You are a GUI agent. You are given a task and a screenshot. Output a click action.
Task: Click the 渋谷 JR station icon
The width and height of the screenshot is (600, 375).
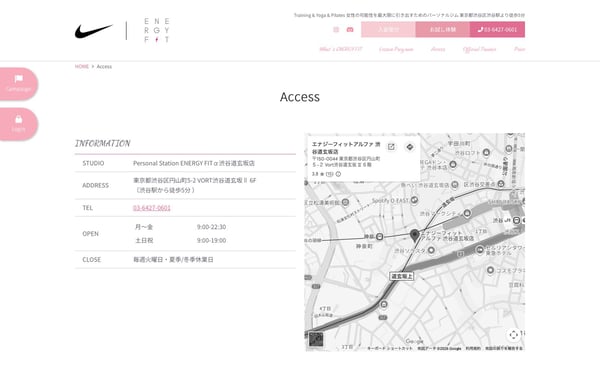[x=517, y=220]
